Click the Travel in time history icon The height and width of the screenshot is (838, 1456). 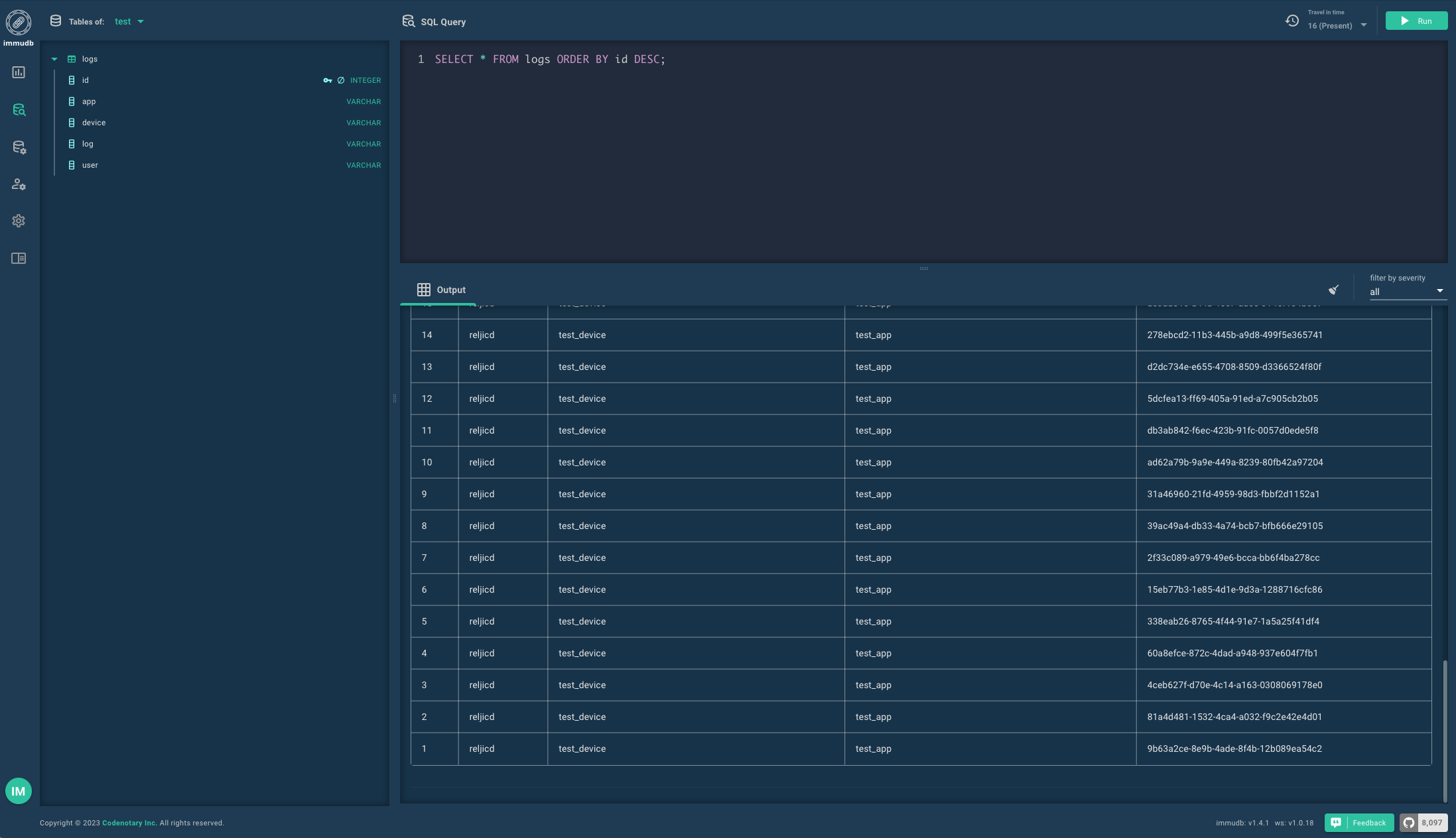coord(1291,21)
